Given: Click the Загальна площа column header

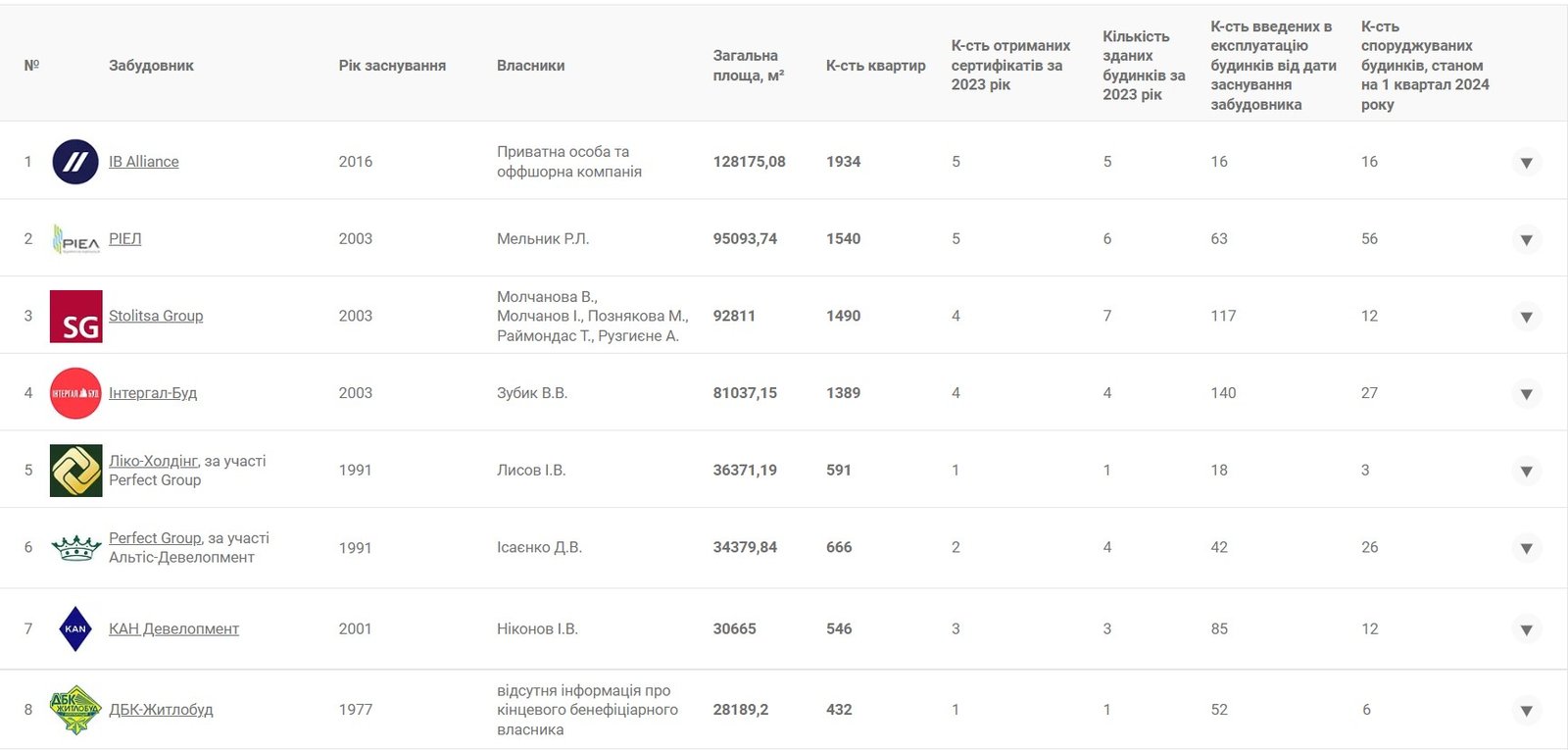Looking at the screenshot, I should pos(748,66).
